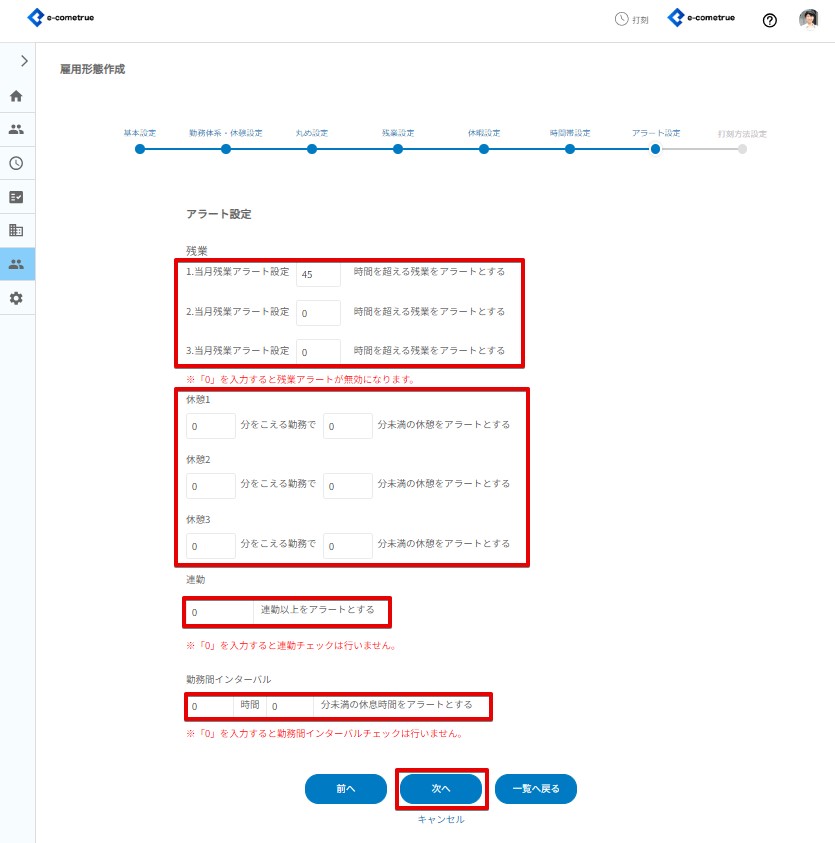Expand the sidebar with the chevron arrow

[24, 61]
